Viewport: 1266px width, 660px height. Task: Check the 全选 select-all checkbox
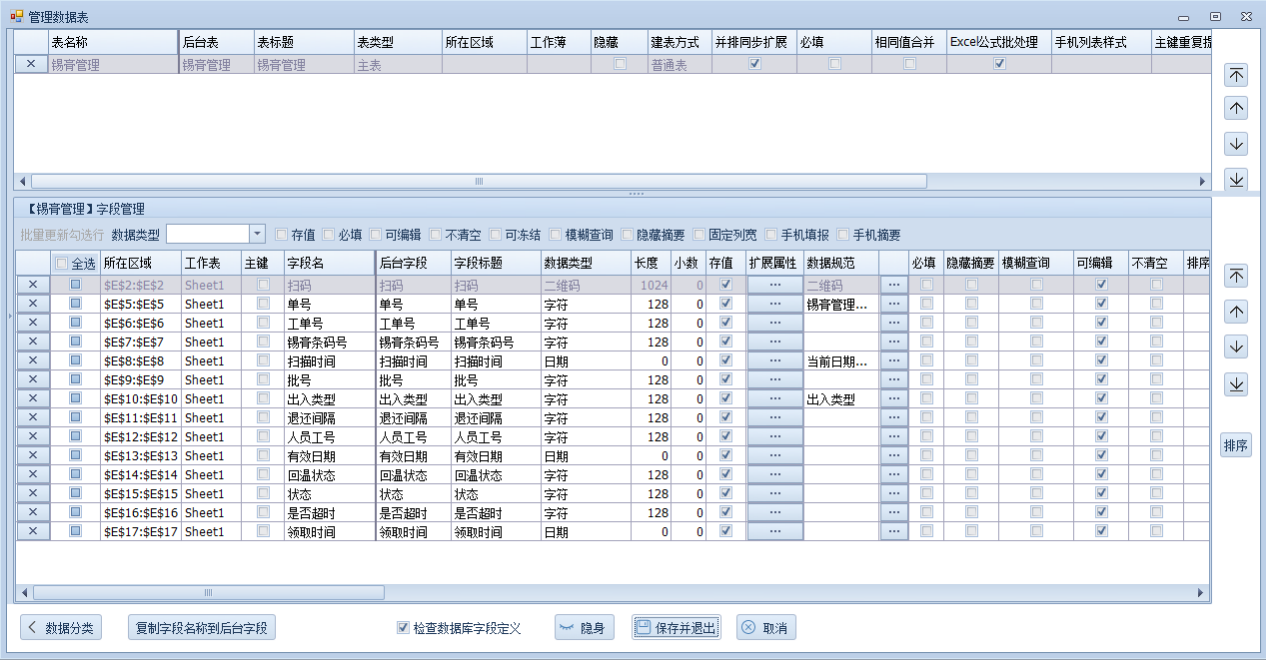(62, 263)
